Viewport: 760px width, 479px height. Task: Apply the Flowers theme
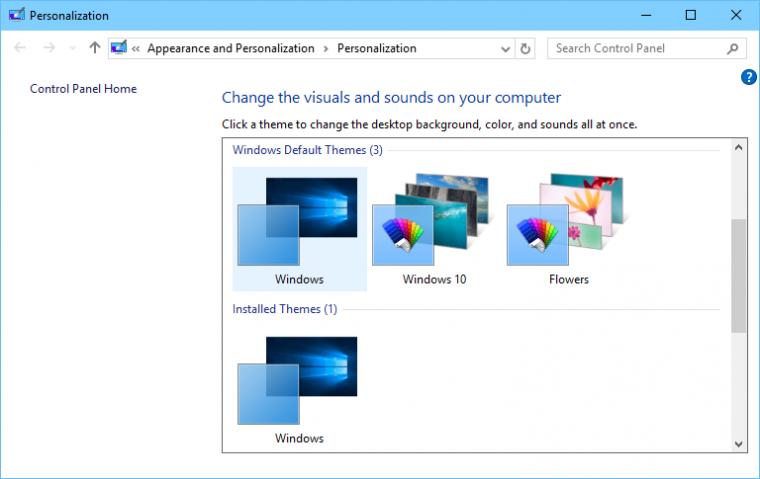(x=569, y=229)
